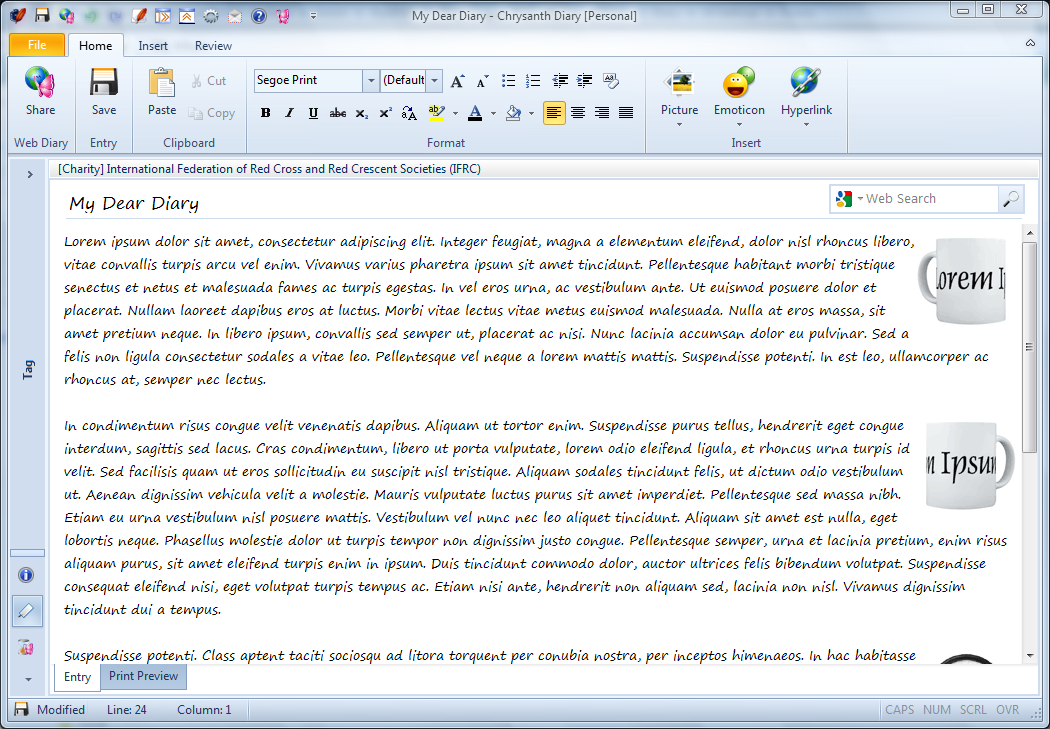Open the font color picker arrow

click(x=493, y=113)
